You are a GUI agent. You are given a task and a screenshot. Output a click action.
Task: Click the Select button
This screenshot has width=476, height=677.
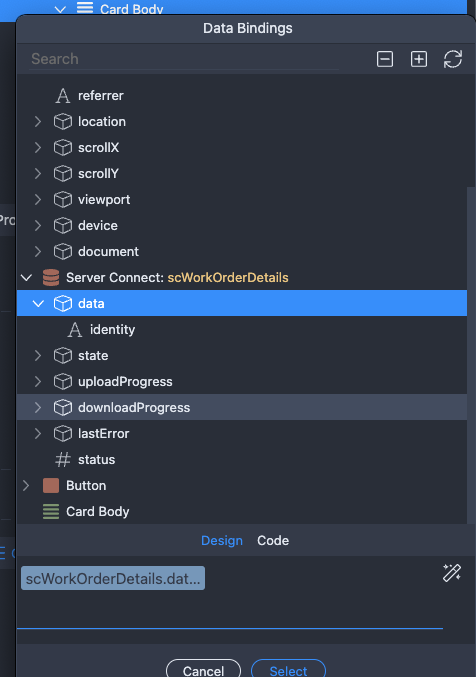(x=288, y=670)
